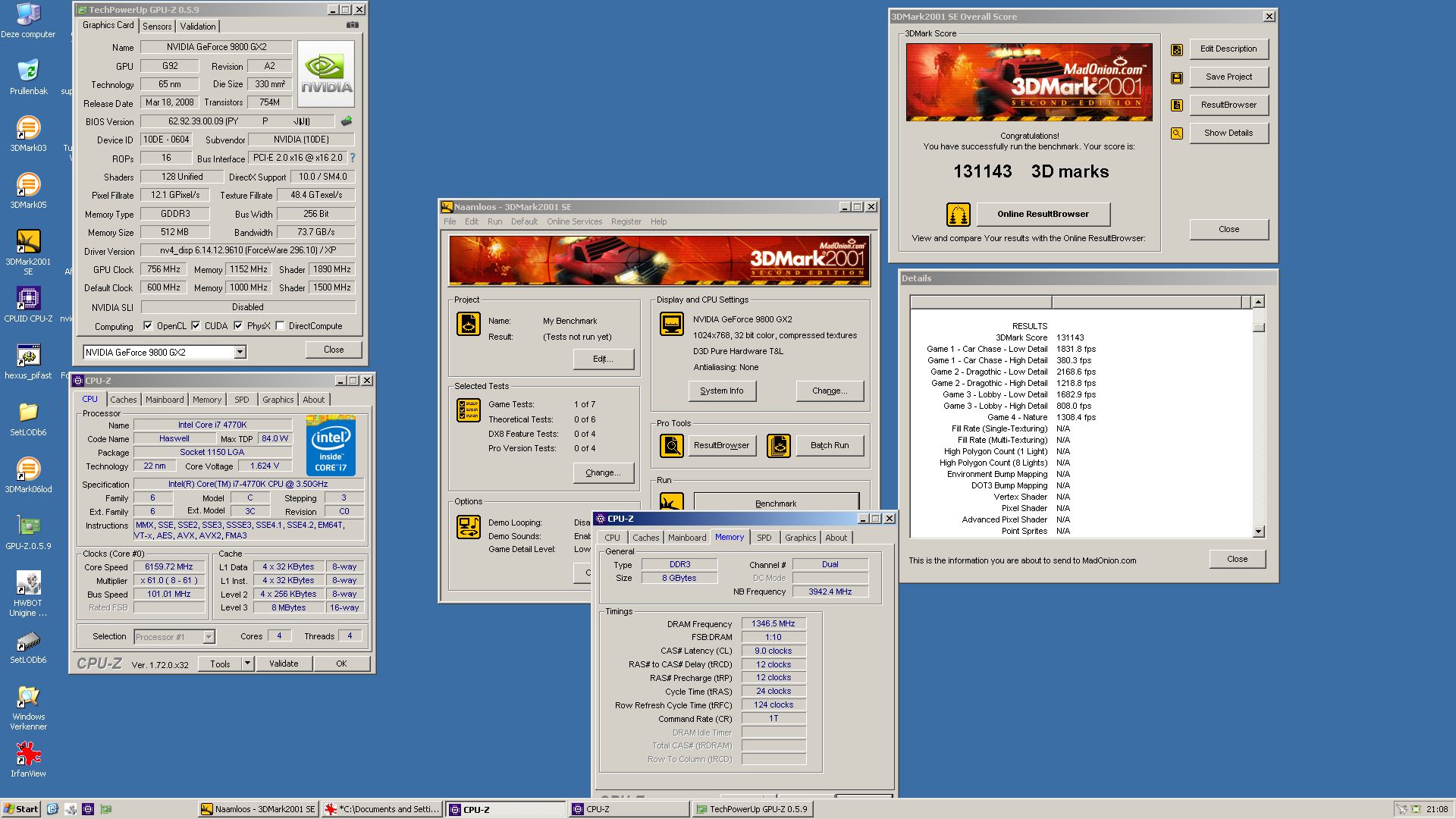Click the Edit Description icon in score window
The height and width of the screenshot is (819, 1456).
(x=1177, y=49)
